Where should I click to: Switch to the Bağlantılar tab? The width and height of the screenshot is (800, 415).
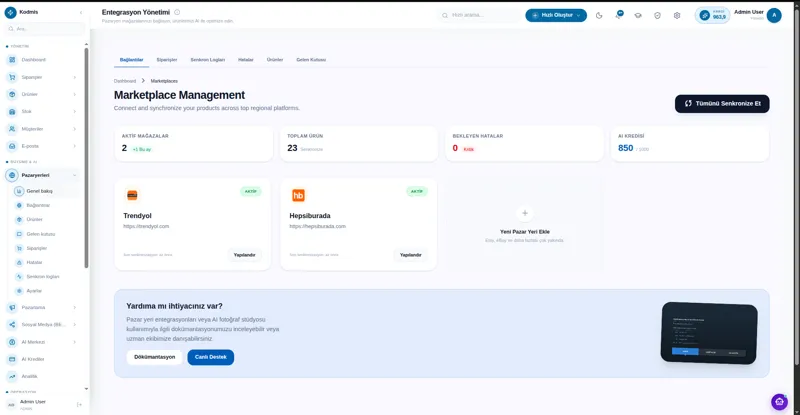132,60
